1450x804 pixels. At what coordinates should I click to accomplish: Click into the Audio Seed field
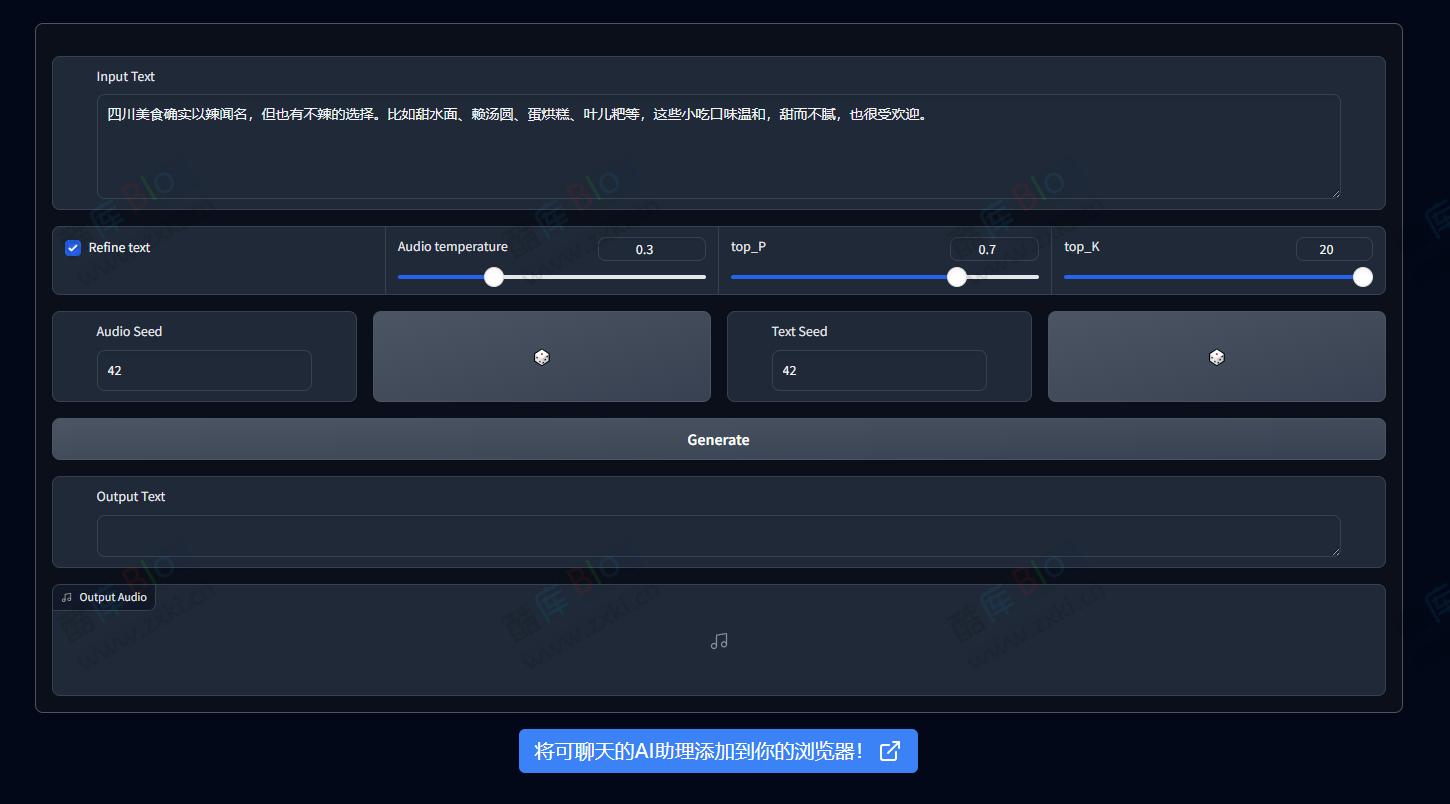[204, 370]
